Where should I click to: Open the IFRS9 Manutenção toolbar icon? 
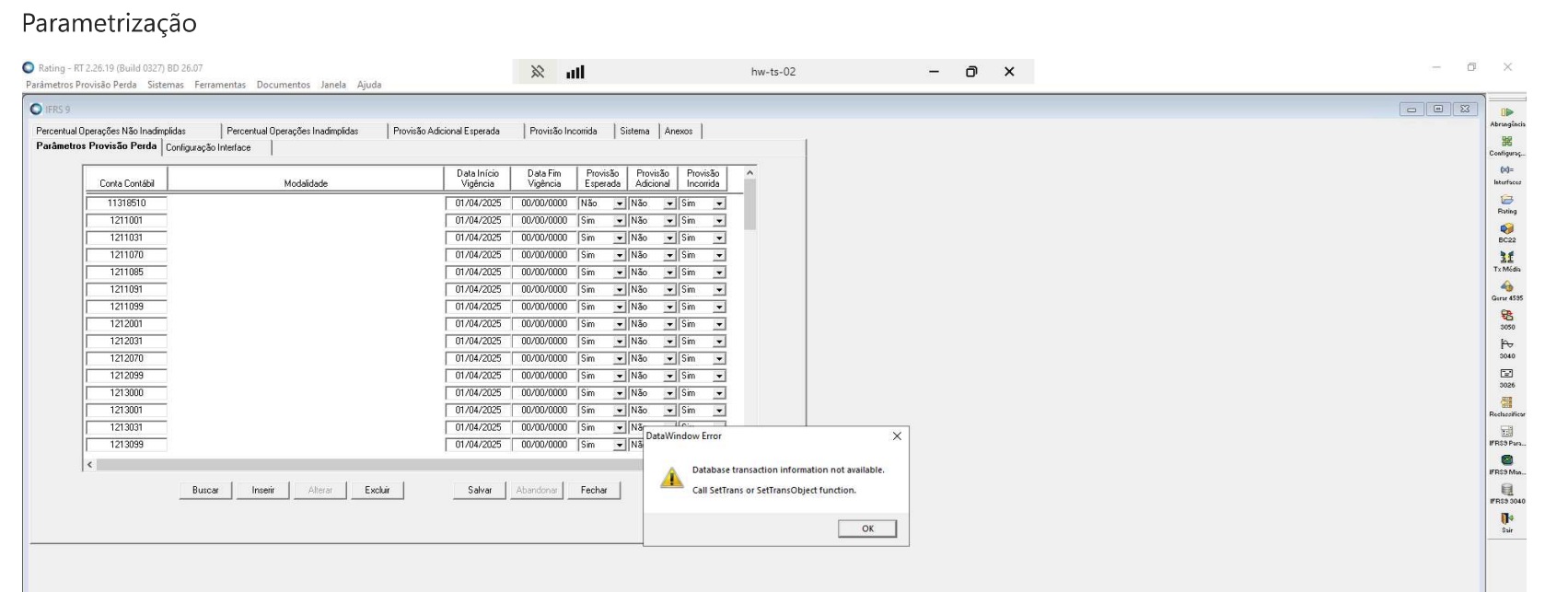coord(1506,460)
